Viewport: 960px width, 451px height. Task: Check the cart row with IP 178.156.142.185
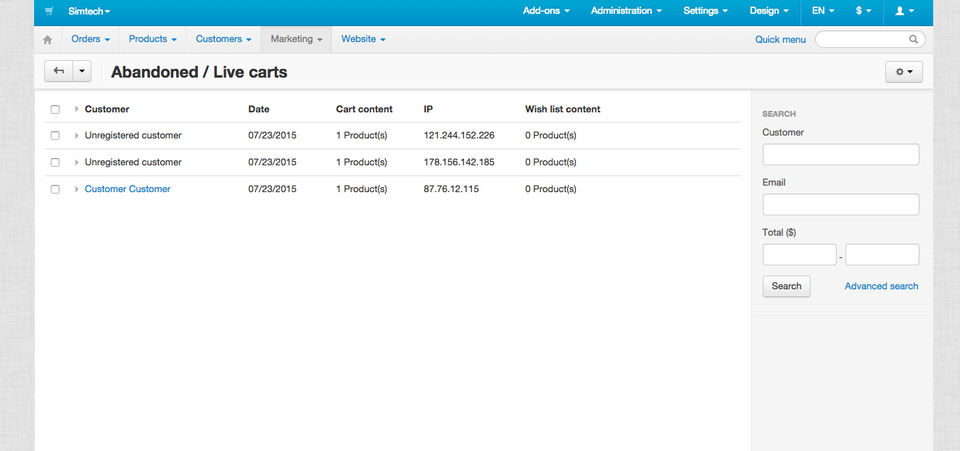(x=55, y=163)
